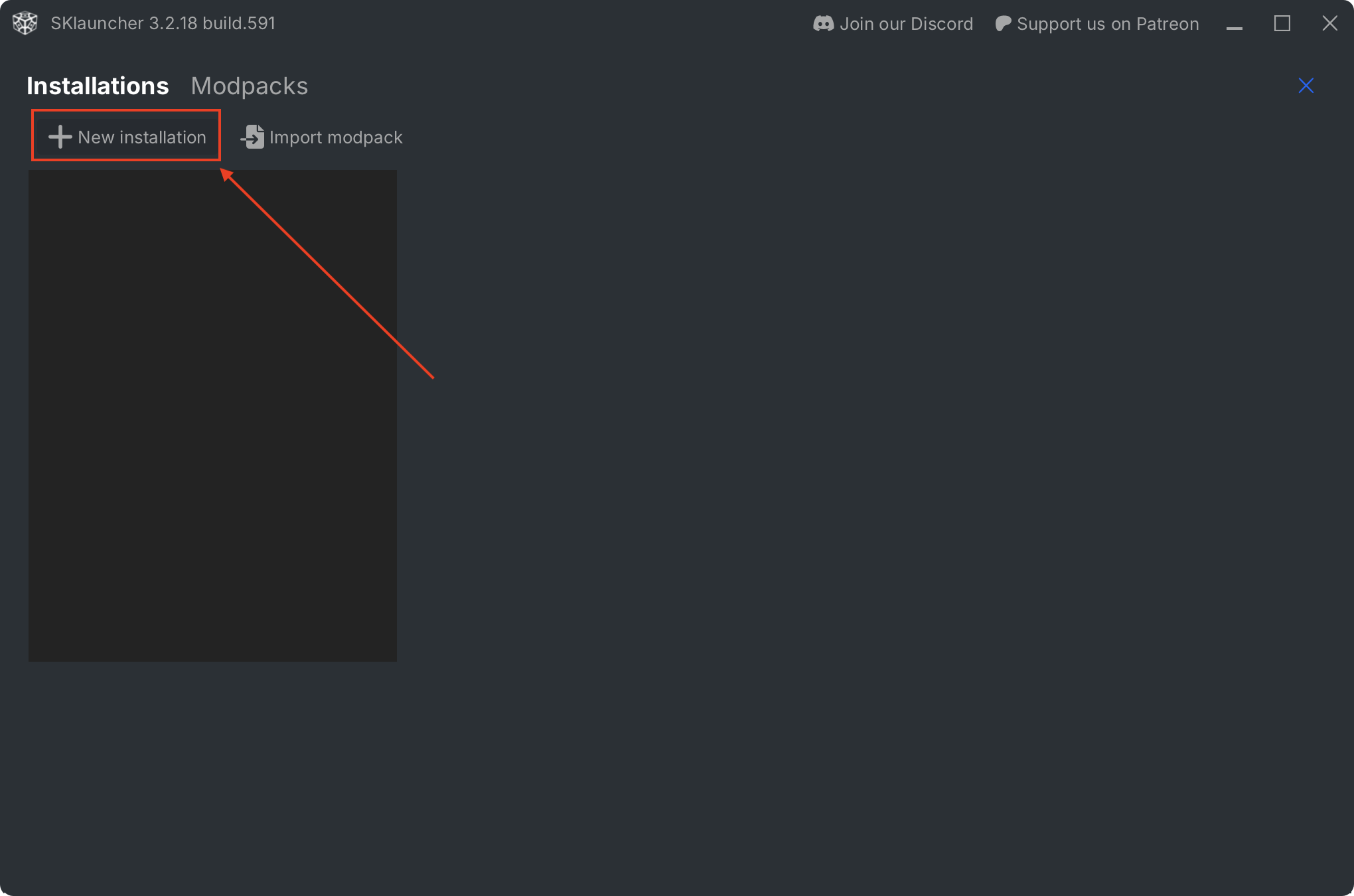
Task: Close the SKlauncher window
Action: pyautogui.click(x=1329, y=24)
